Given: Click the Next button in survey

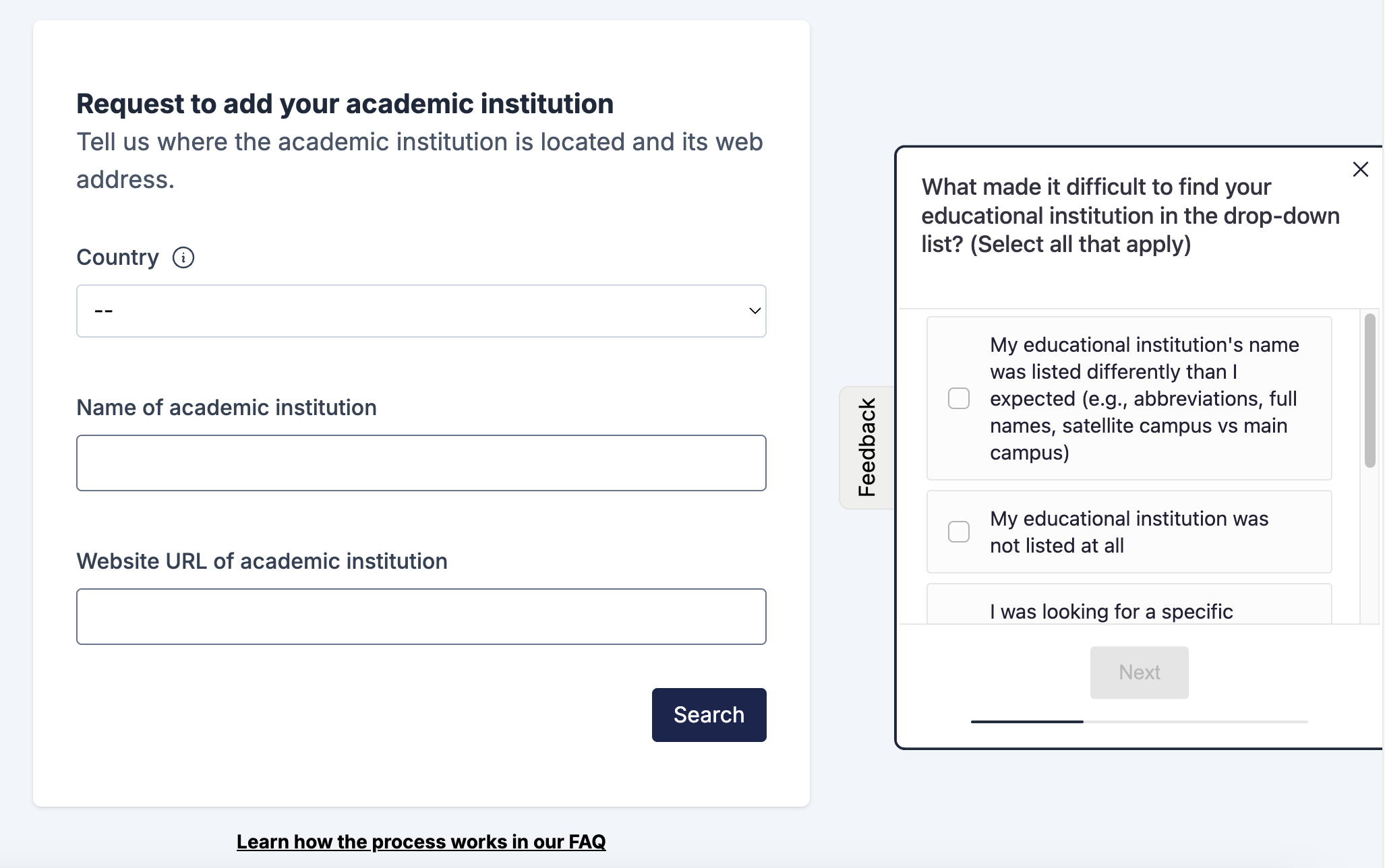Looking at the screenshot, I should [1140, 673].
